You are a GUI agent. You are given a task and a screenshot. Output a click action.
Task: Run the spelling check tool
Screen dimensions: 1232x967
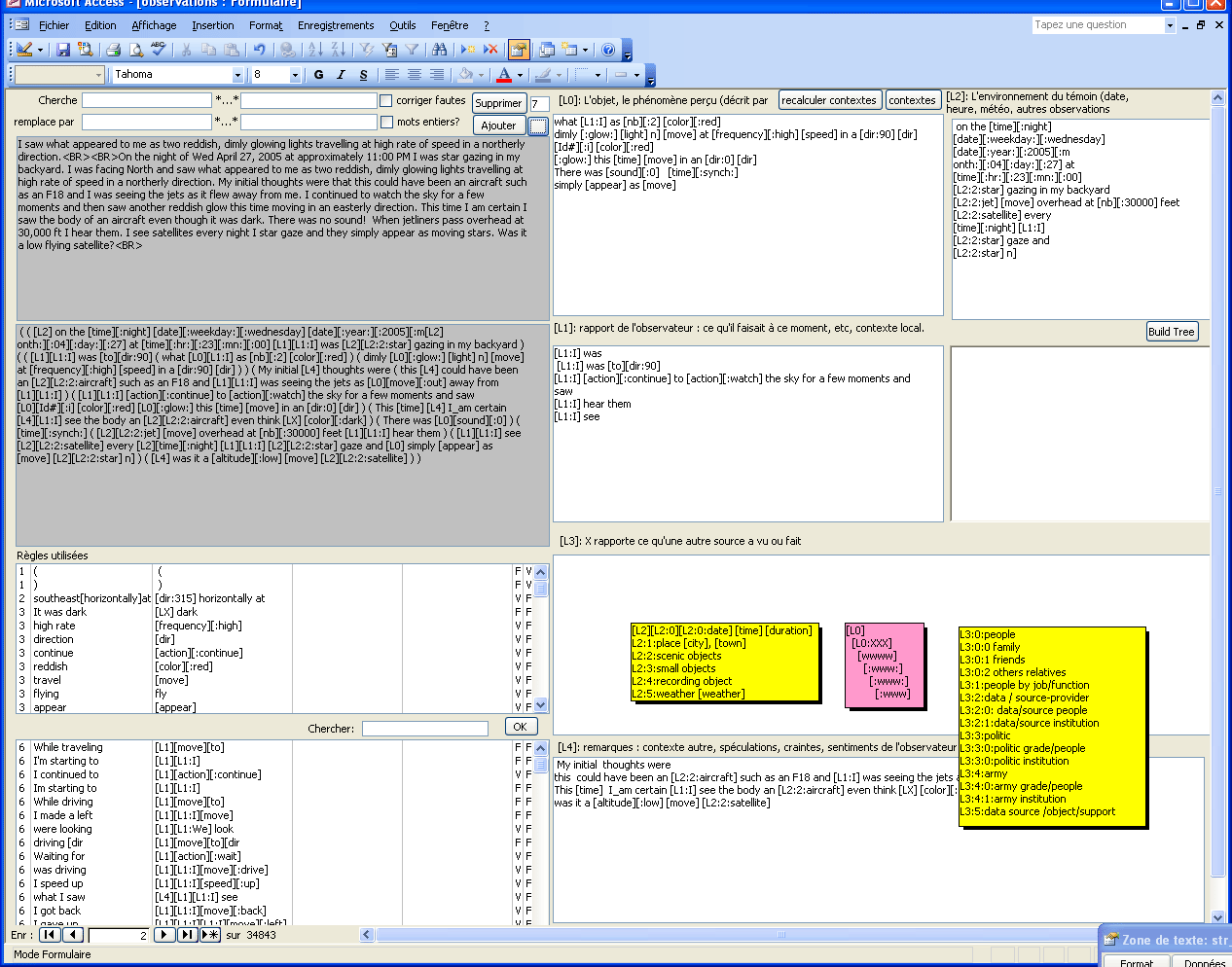[x=159, y=50]
